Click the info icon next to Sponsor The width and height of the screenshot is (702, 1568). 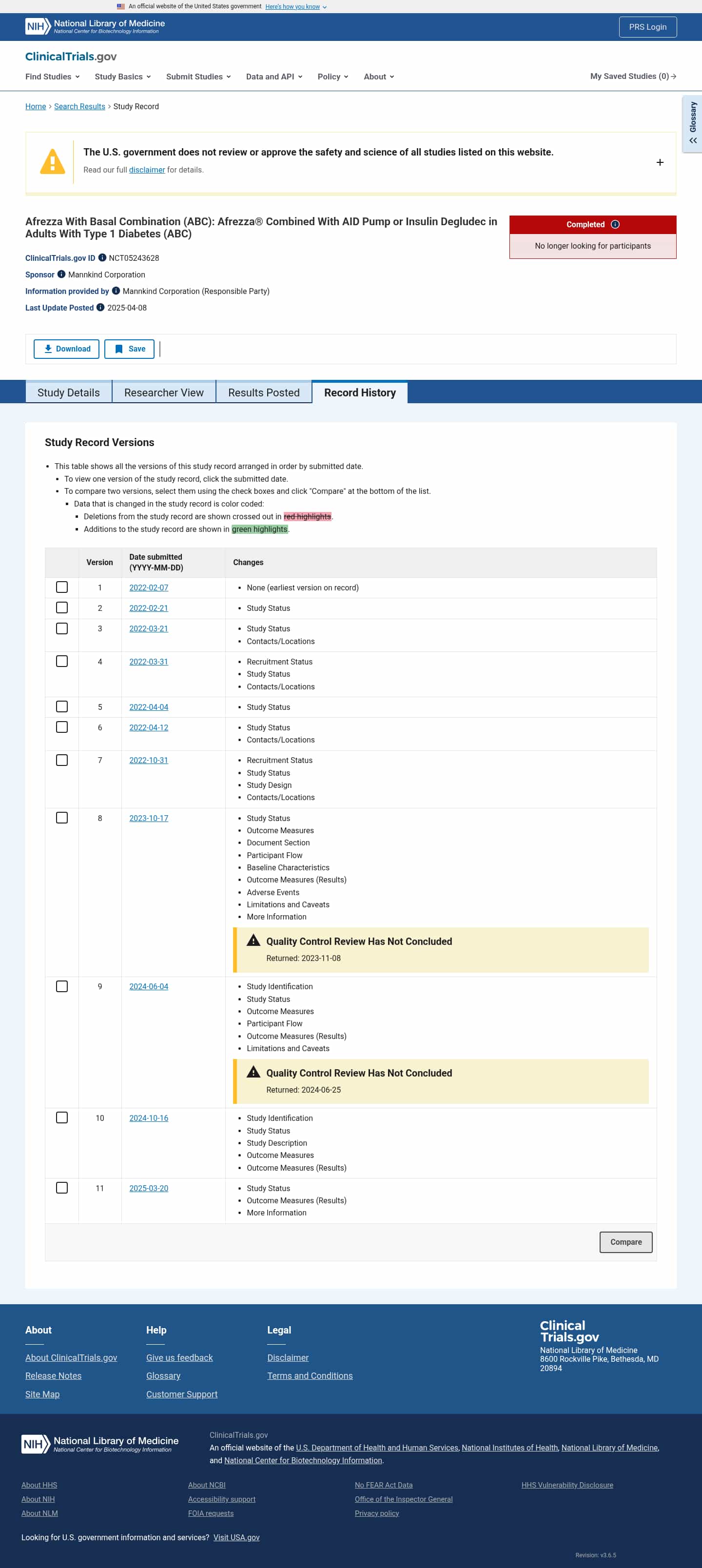[x=61, y=274]
